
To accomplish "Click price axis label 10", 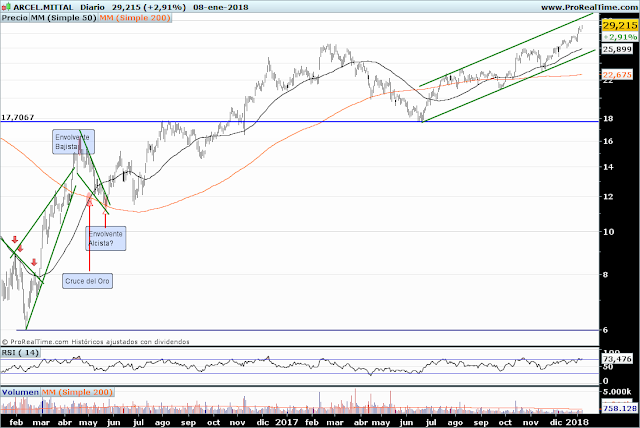I will [608, 232].
